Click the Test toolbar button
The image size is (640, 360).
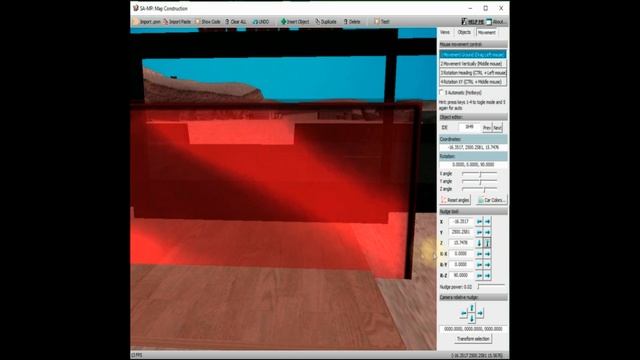[x=382, y=22]
